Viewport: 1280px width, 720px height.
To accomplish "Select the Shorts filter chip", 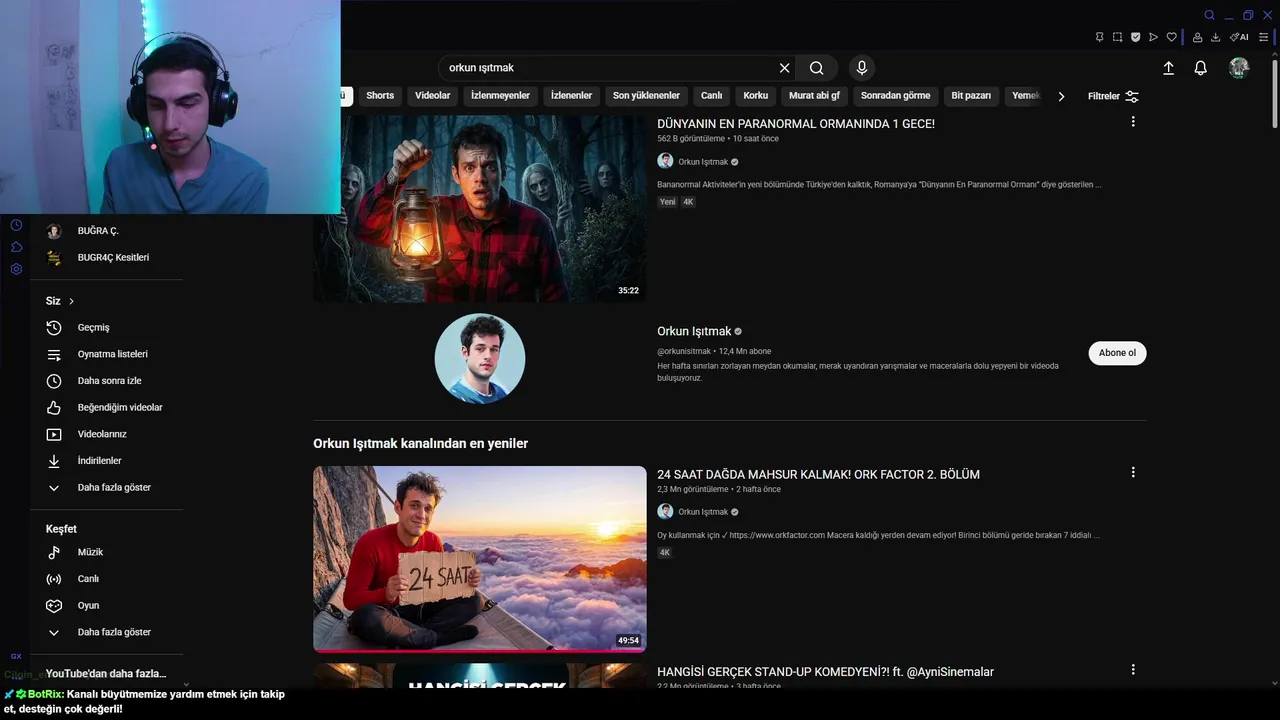I will [x=380, y=96].
